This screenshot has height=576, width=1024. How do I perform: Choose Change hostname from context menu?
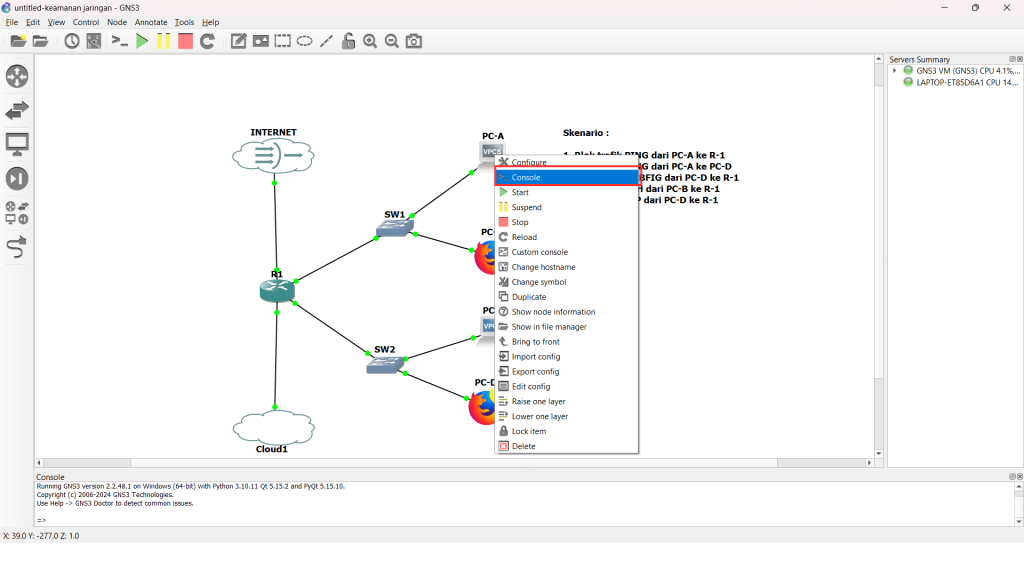(x=543, y=267)
